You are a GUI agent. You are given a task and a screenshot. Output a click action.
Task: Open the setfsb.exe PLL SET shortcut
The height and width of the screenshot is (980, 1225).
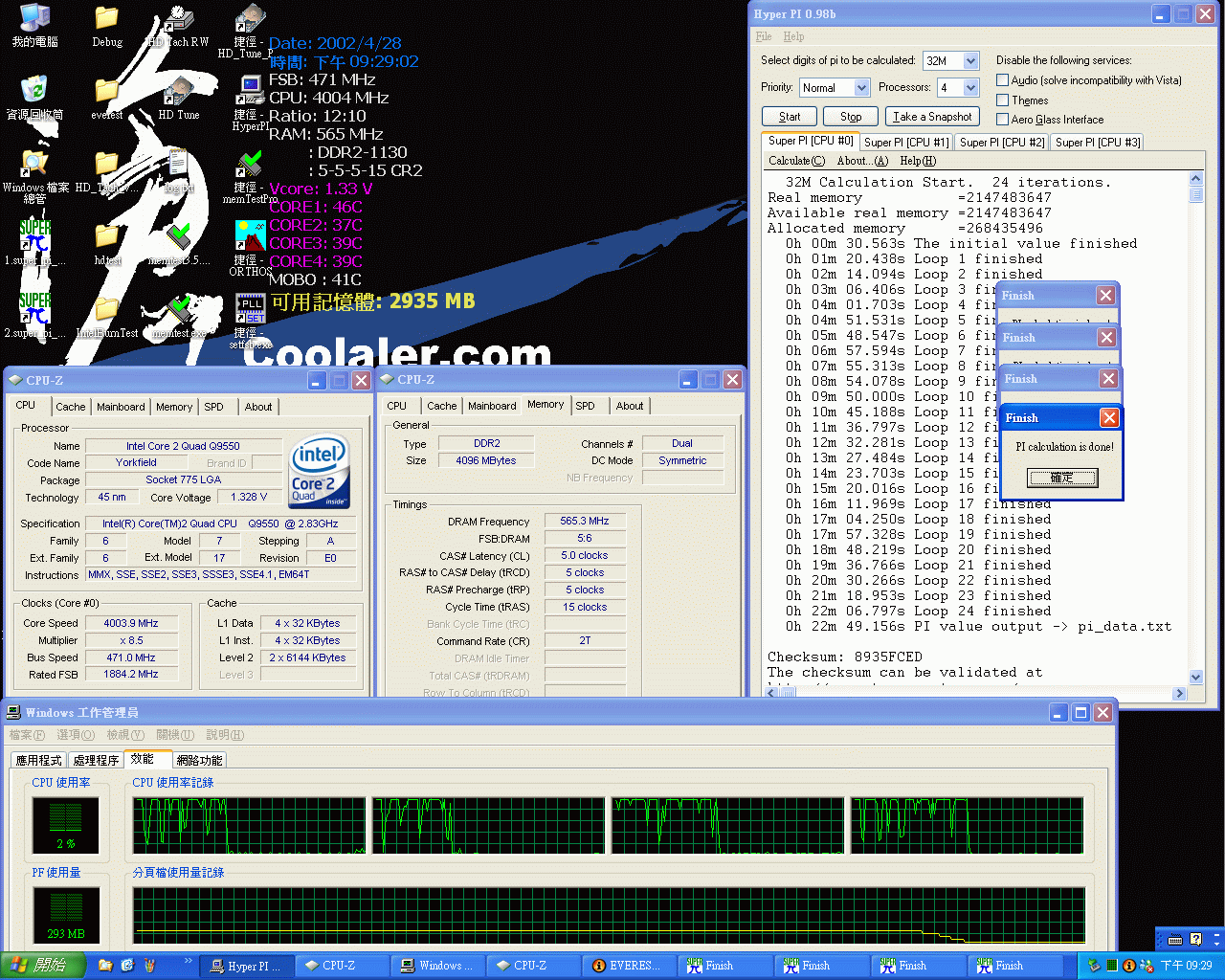click(x=250, y=311)
